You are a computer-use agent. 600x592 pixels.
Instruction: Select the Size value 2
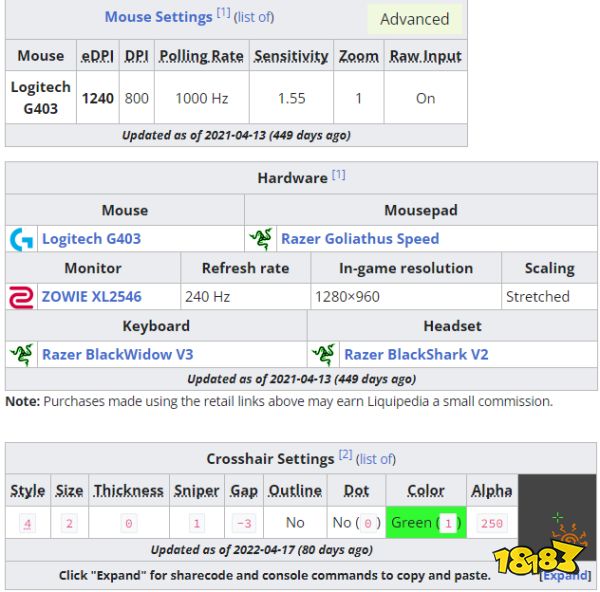[x=69, y=523]
